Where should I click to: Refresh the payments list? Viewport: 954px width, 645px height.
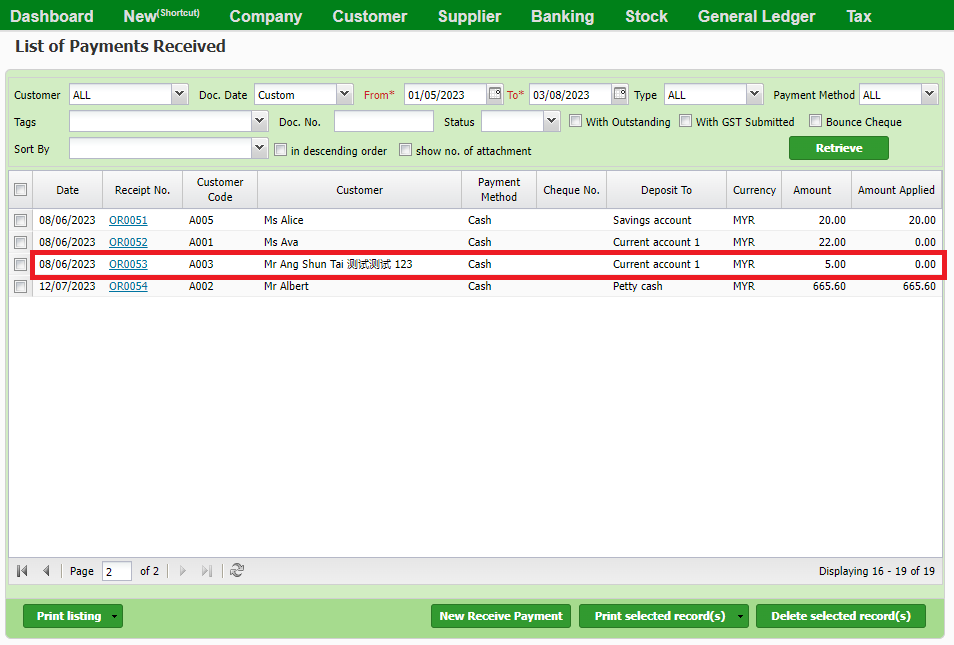pos(234,570)
